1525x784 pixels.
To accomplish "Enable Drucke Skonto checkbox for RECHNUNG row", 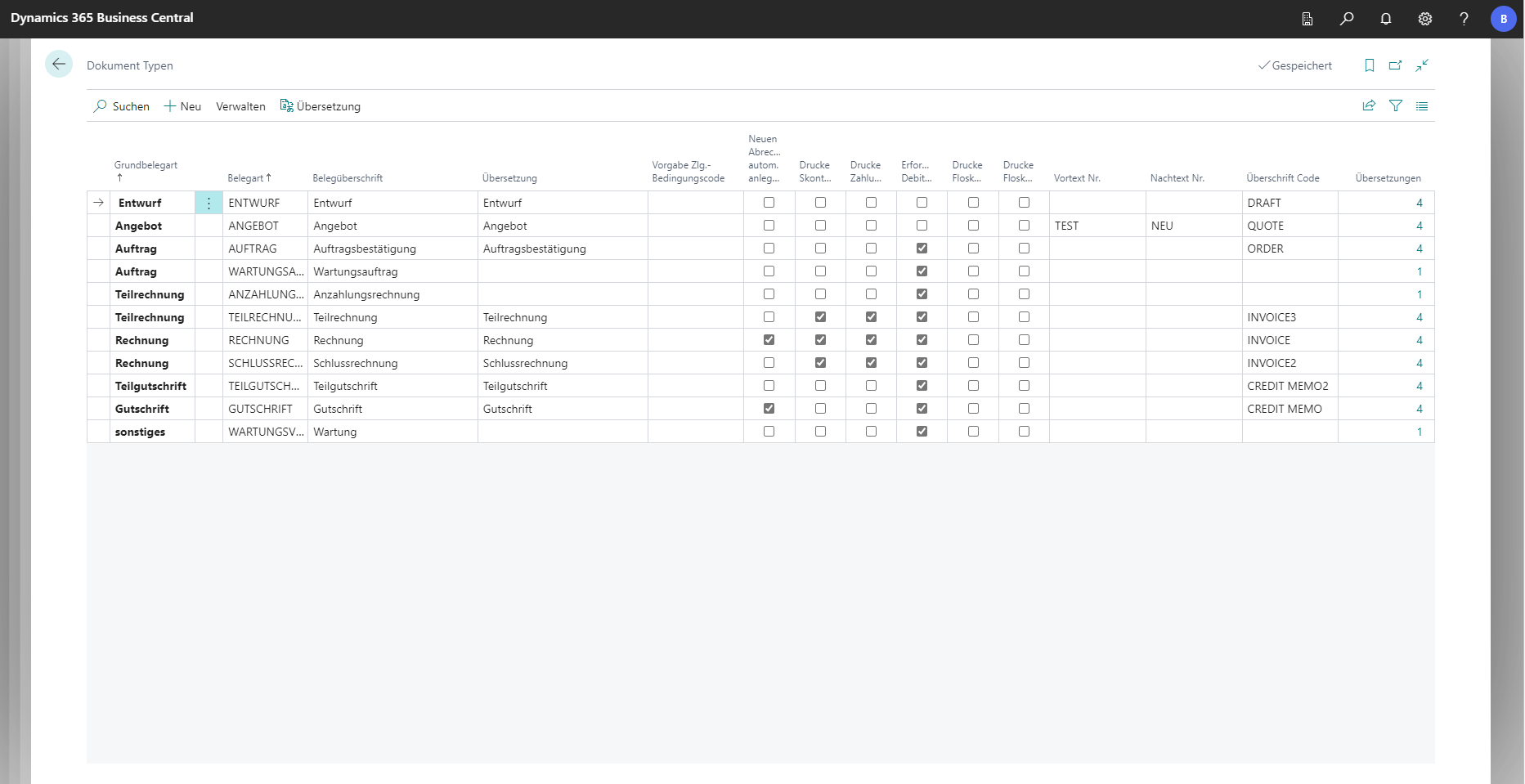I will [820, 340].
